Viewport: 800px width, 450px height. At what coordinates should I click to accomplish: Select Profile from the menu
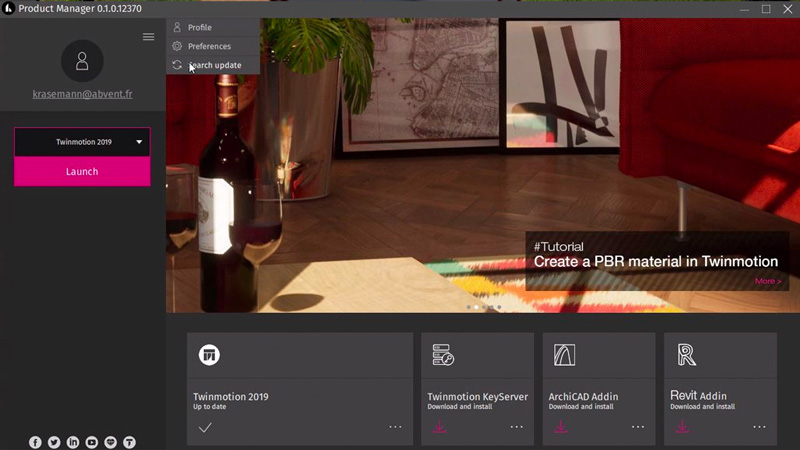click(200, 27)
